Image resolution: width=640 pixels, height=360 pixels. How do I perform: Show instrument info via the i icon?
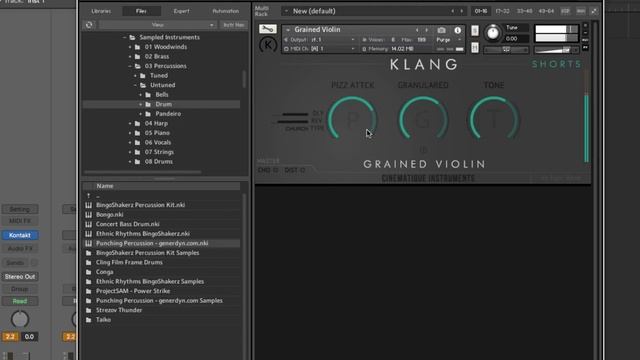[x=458, y=30]
